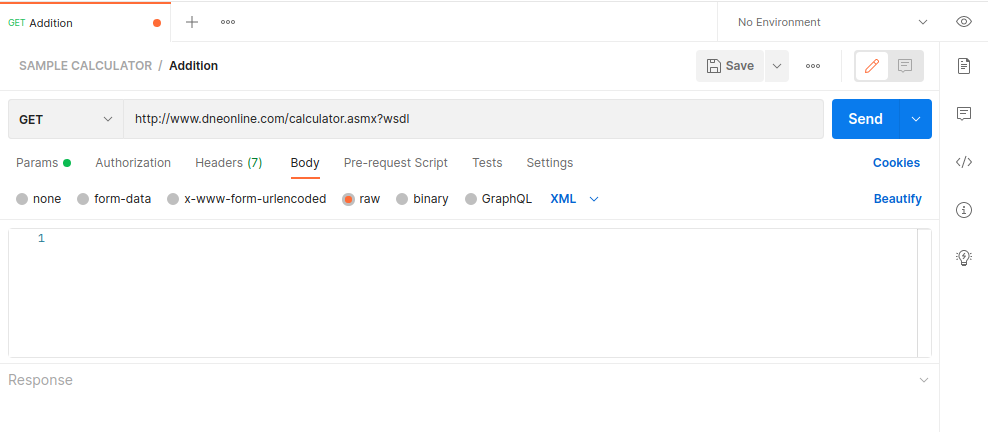The height and width of the screenshot is (432, 988).
Task: Open the Body tab
Action: point(305,163)
